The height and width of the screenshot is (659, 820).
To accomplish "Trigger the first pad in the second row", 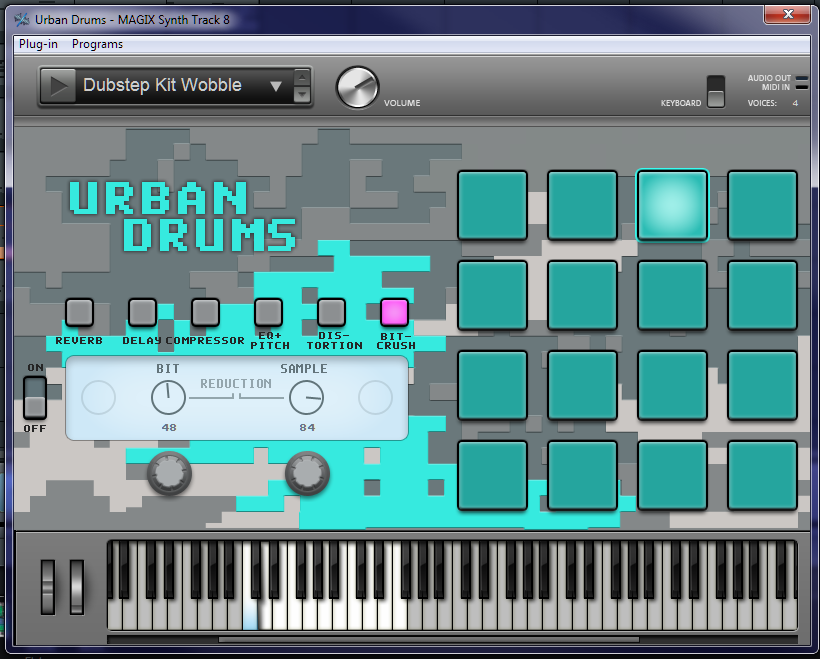I will [x=492, y=296].
